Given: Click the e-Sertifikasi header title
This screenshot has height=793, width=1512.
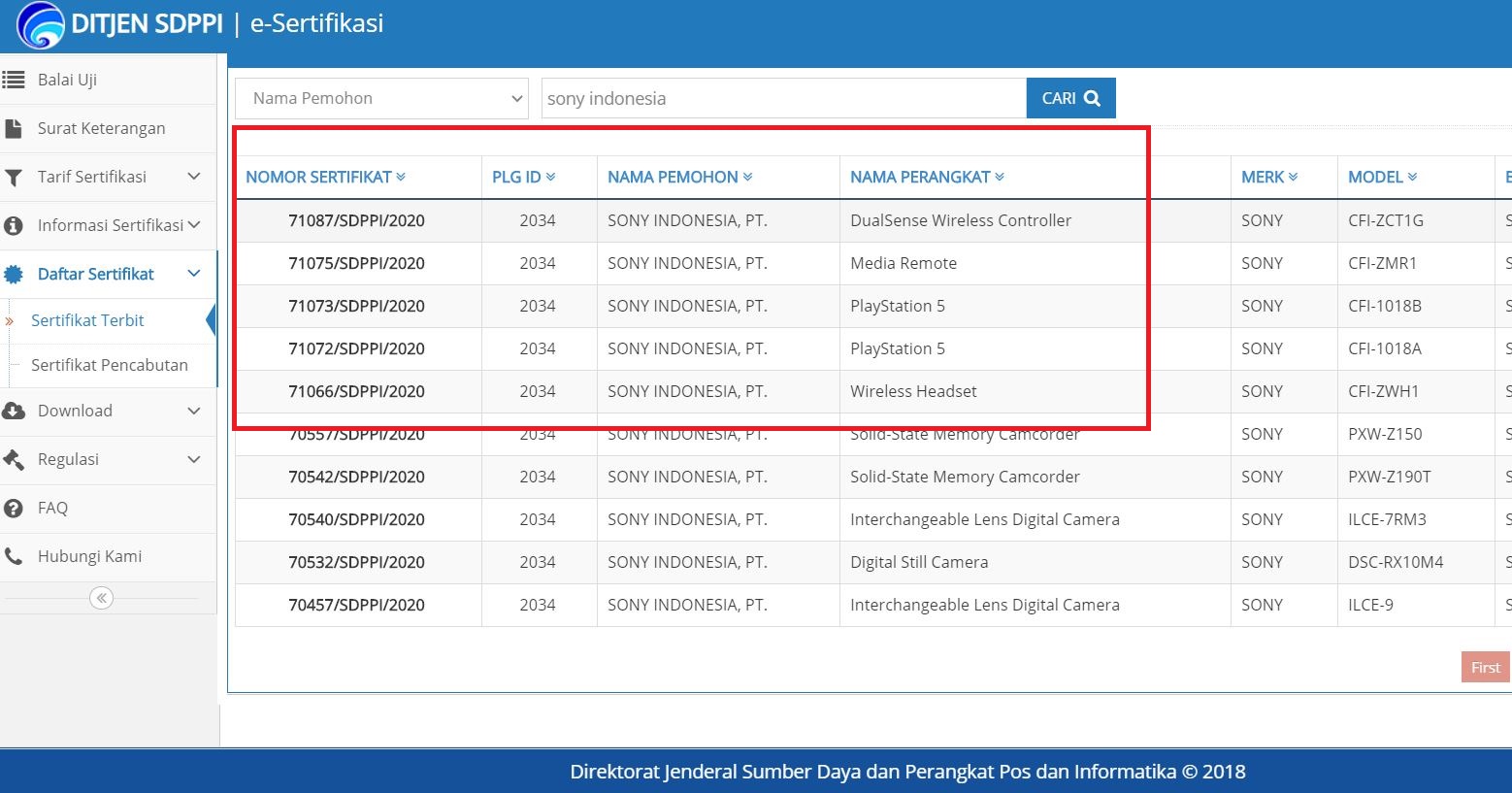Looking at the screenshot, I should click(317, 23).
